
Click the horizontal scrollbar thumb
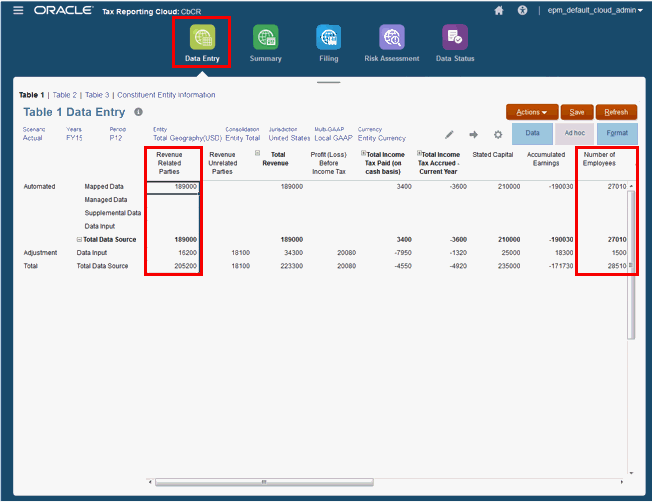pyautogui.click(x=264, y=482)
